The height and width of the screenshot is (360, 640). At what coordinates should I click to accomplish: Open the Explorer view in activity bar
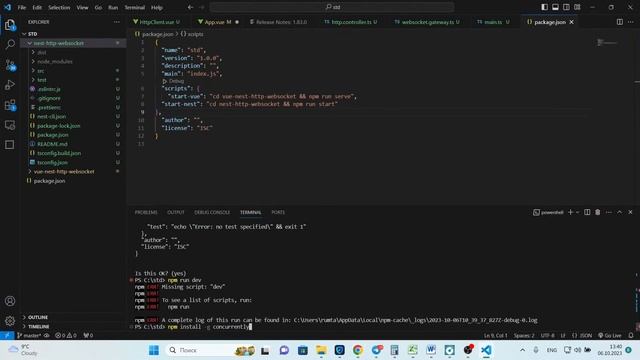10,25
